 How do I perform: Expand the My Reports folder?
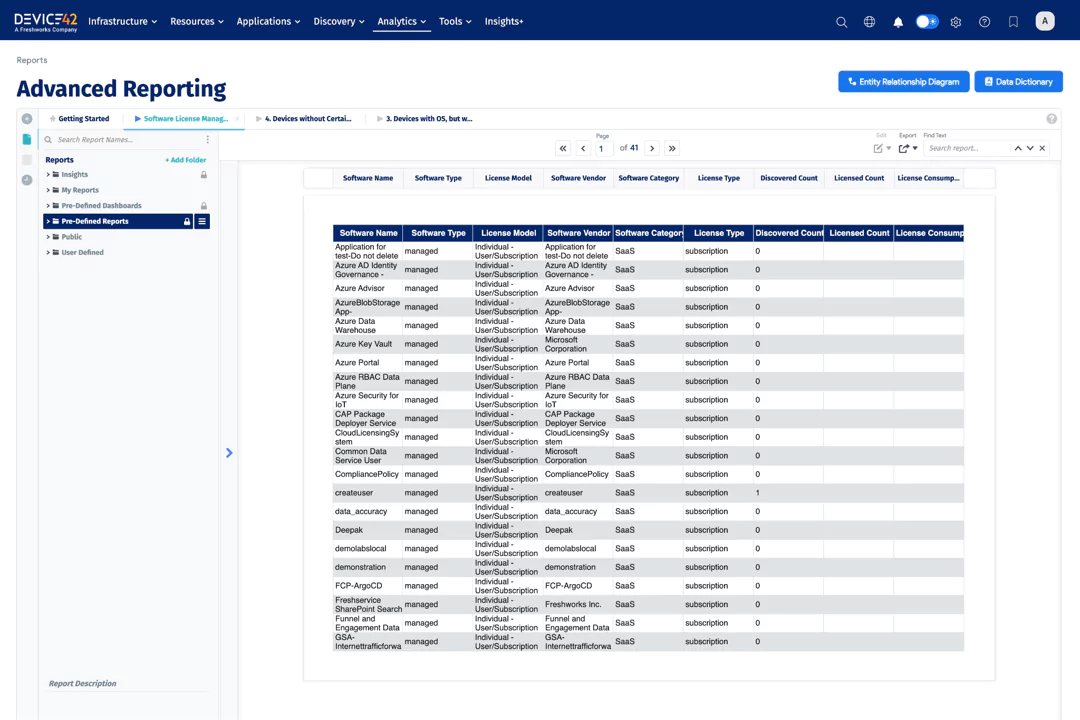coord(48,190)
